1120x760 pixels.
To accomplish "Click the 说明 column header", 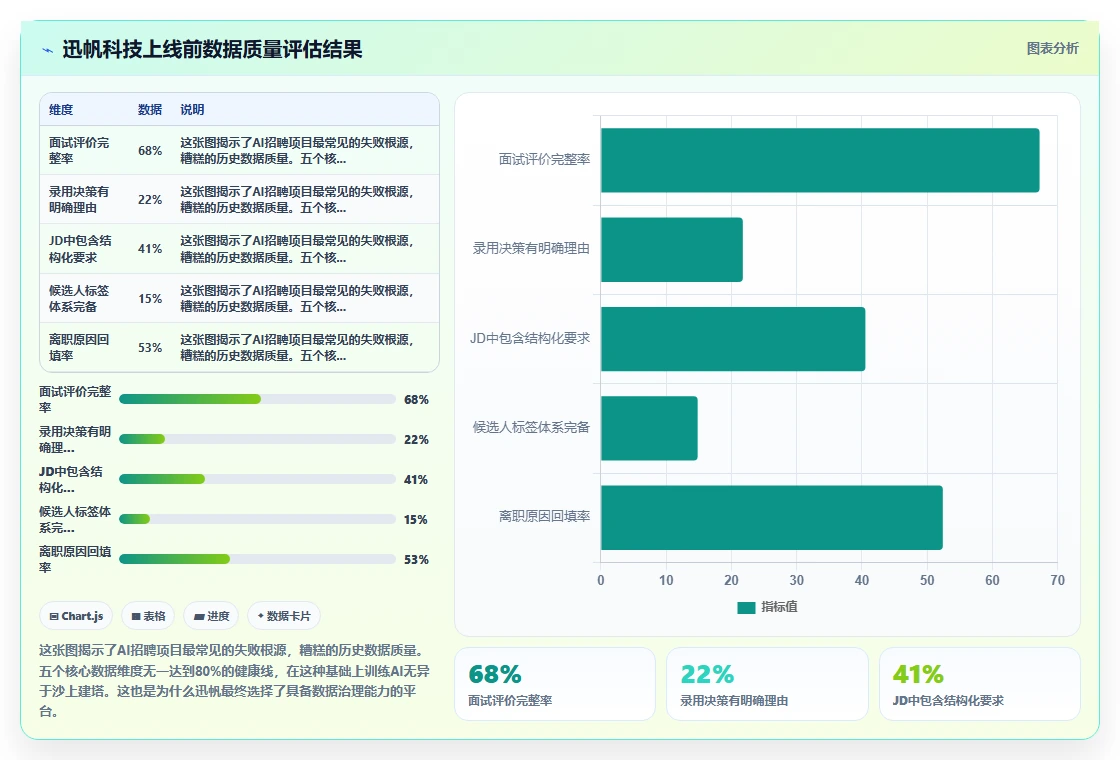I will coord(192,109).
